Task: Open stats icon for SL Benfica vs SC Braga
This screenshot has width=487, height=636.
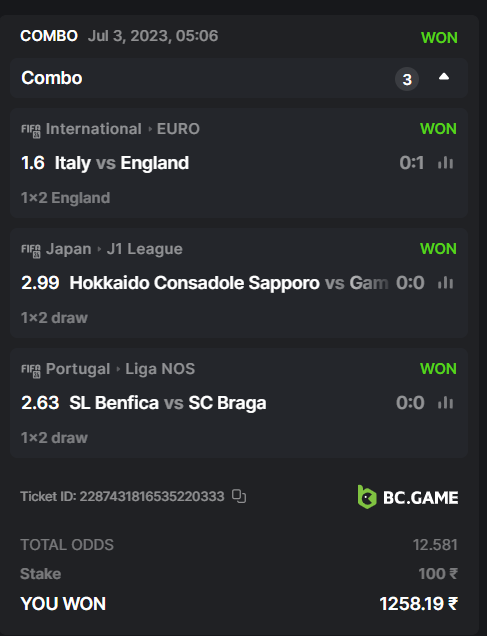Action: pyautogui.click(x=445, y=403)
